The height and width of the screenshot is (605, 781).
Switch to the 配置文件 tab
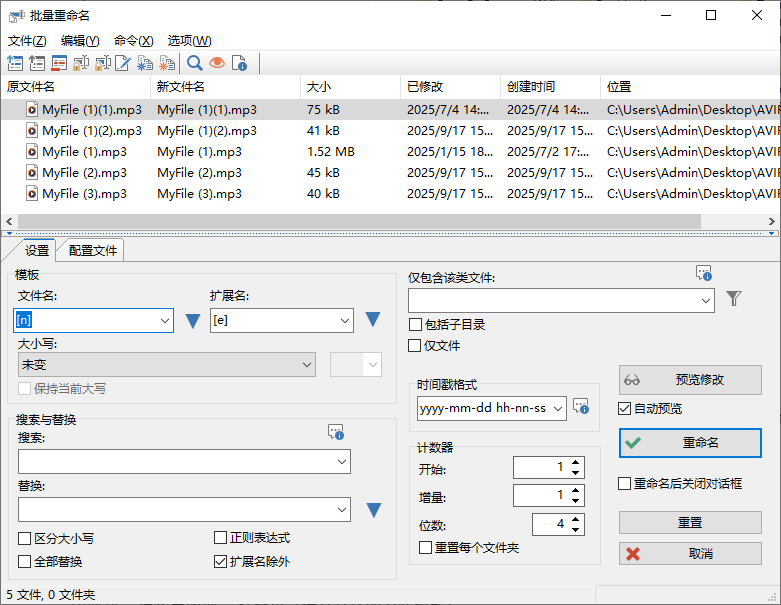93,250
